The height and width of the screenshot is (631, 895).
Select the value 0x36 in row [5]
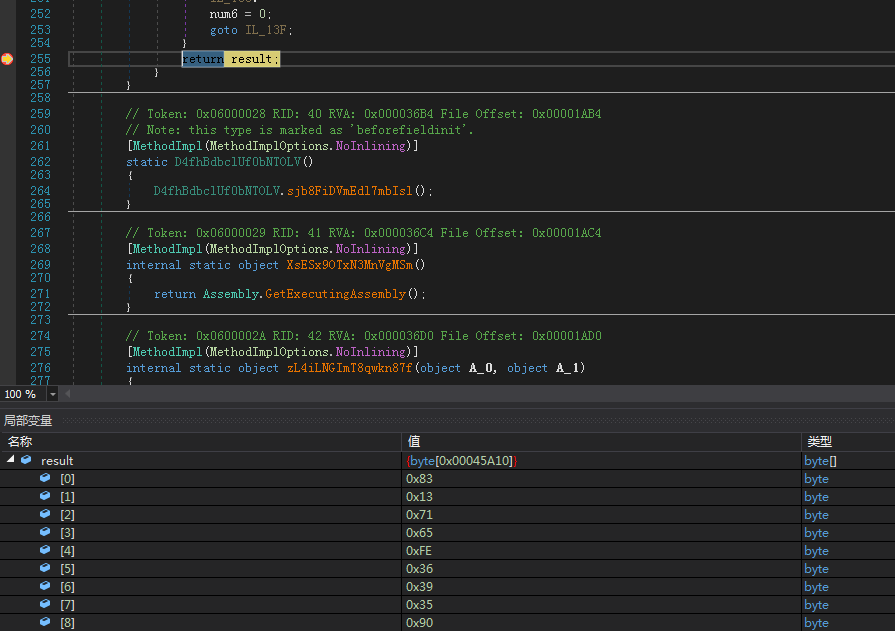[x=420, y=569]
